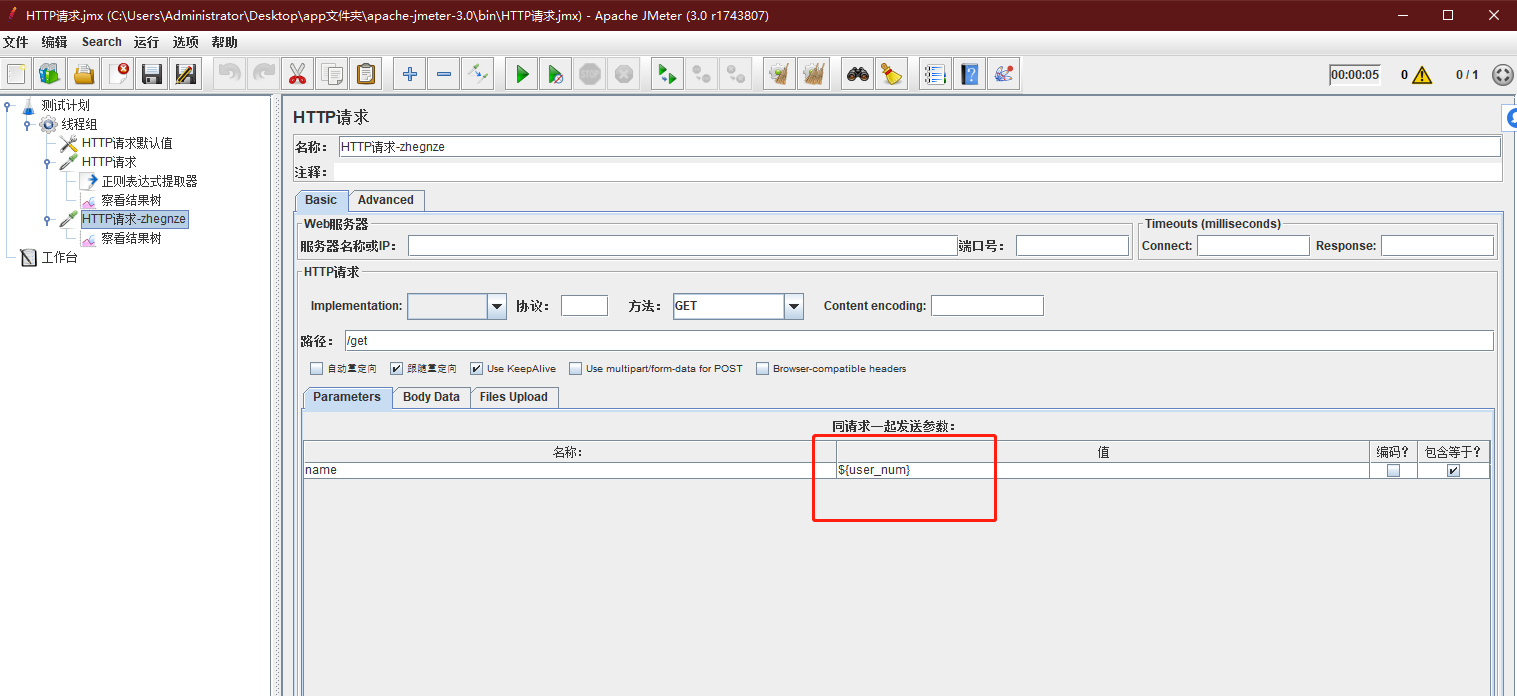Image resolution: width=1517 pixels, height=696 pixels.
Task: Click the name parameter cell
Action: coord(570,470)
